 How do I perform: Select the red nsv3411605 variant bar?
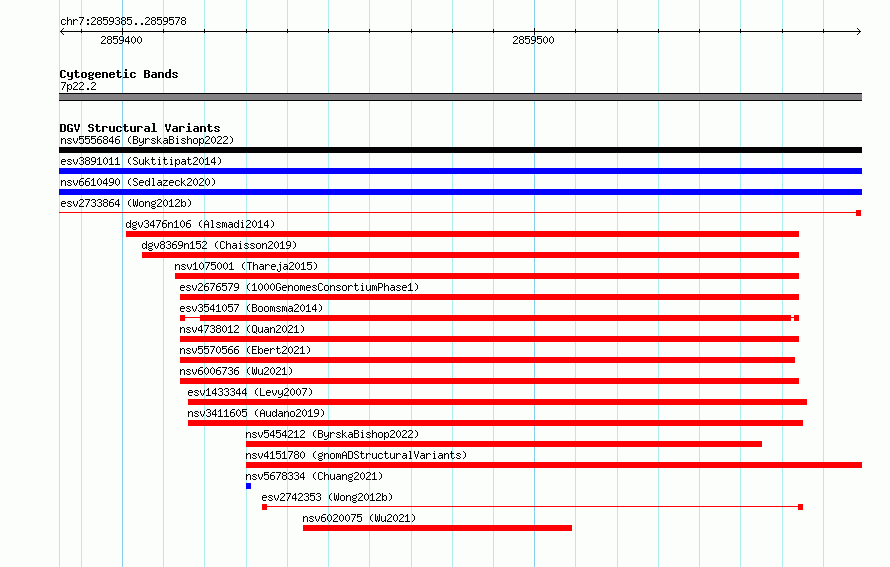point(496,423)
